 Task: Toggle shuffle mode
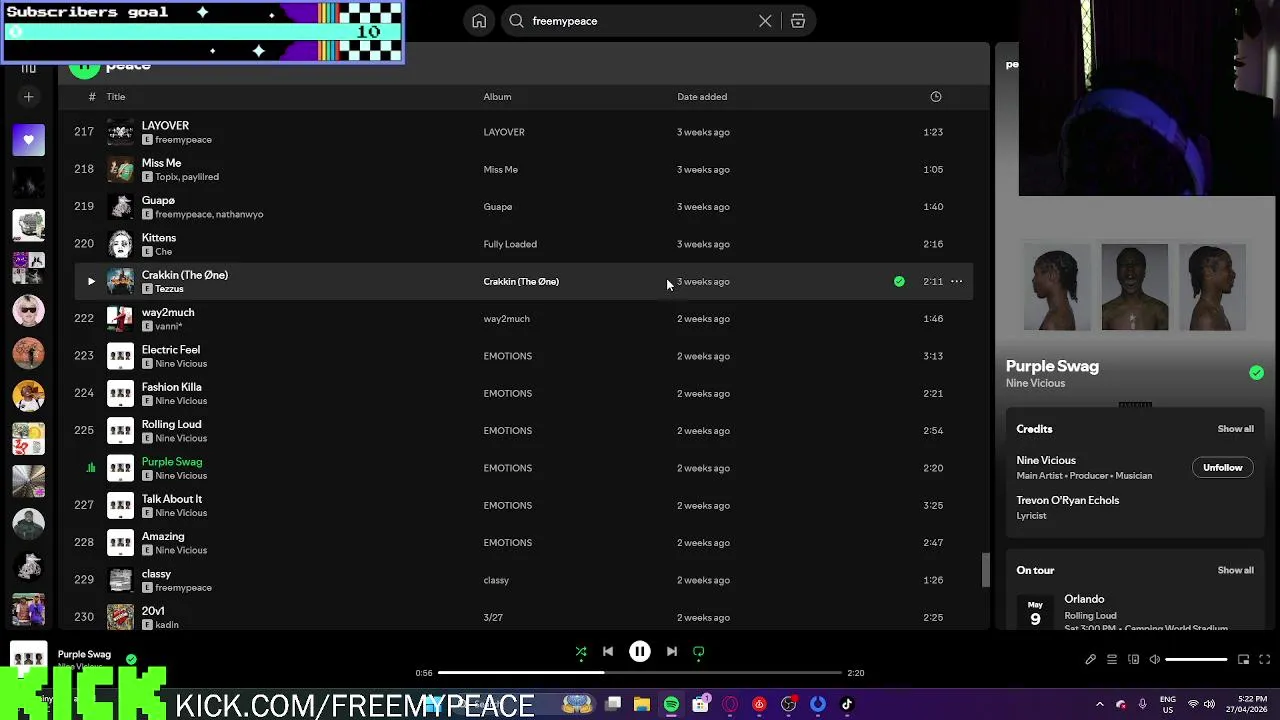[x=581, y=652]
